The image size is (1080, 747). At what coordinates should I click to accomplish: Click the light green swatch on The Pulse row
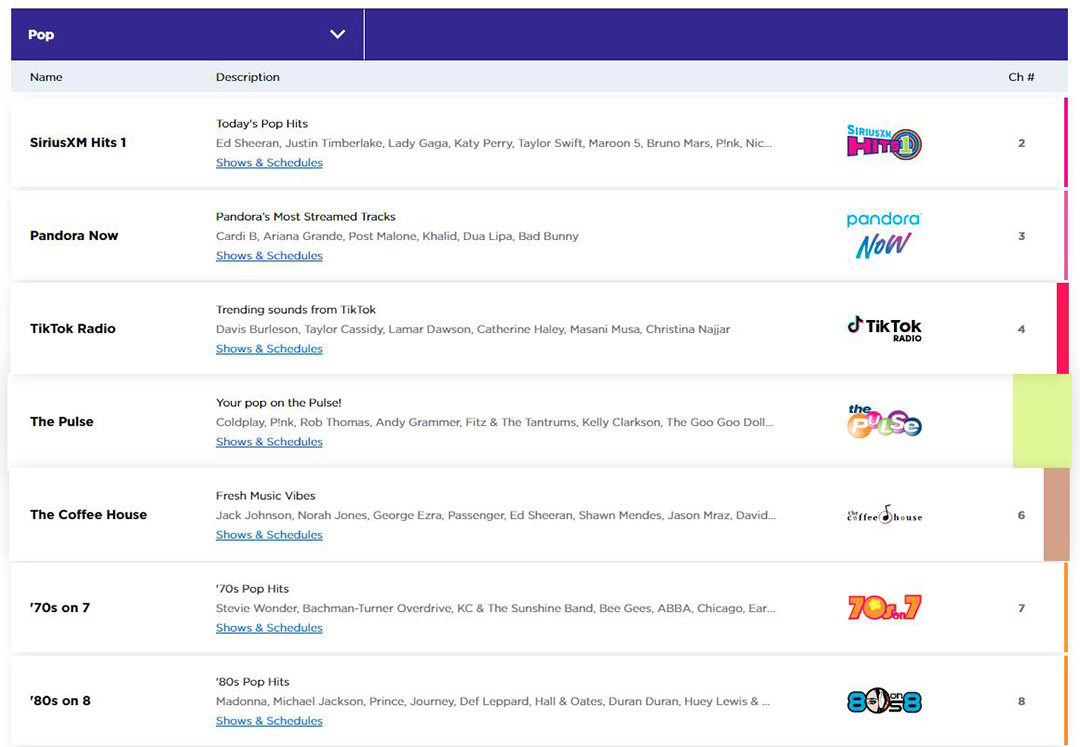[x=1041, y=421]
